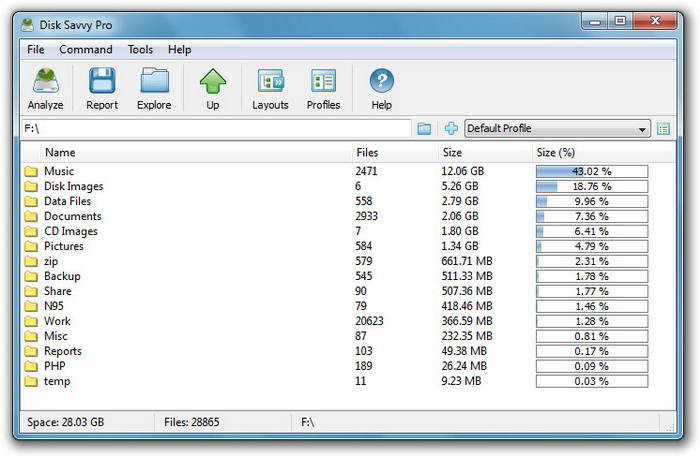Select the Documents folder name
700x458 pixels.
73,216
